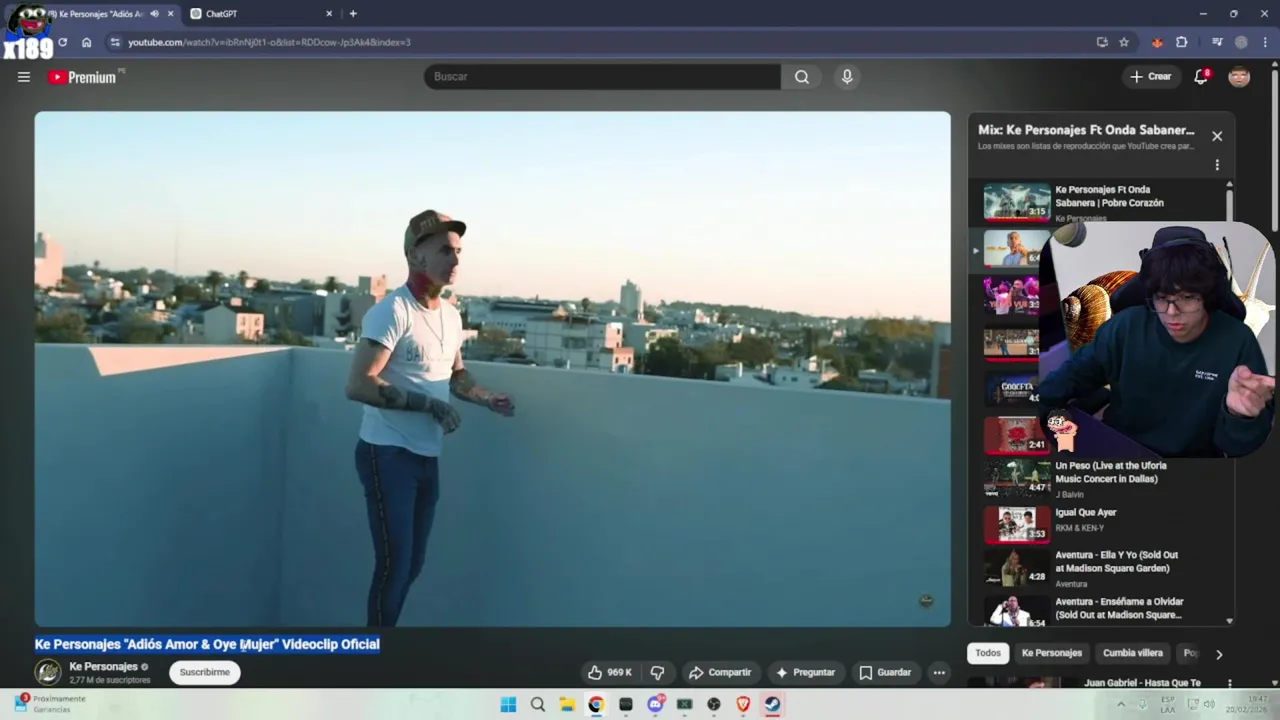Play Igual Que Ayer by RKM & KEN-Y
This screenshot has height=720, width=1280.
(1100, 524)
